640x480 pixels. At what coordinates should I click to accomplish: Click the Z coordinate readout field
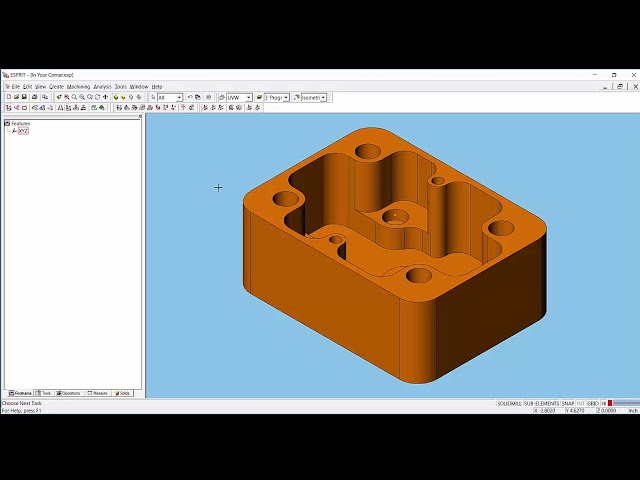pyautogui.click(x=611, y=411)
